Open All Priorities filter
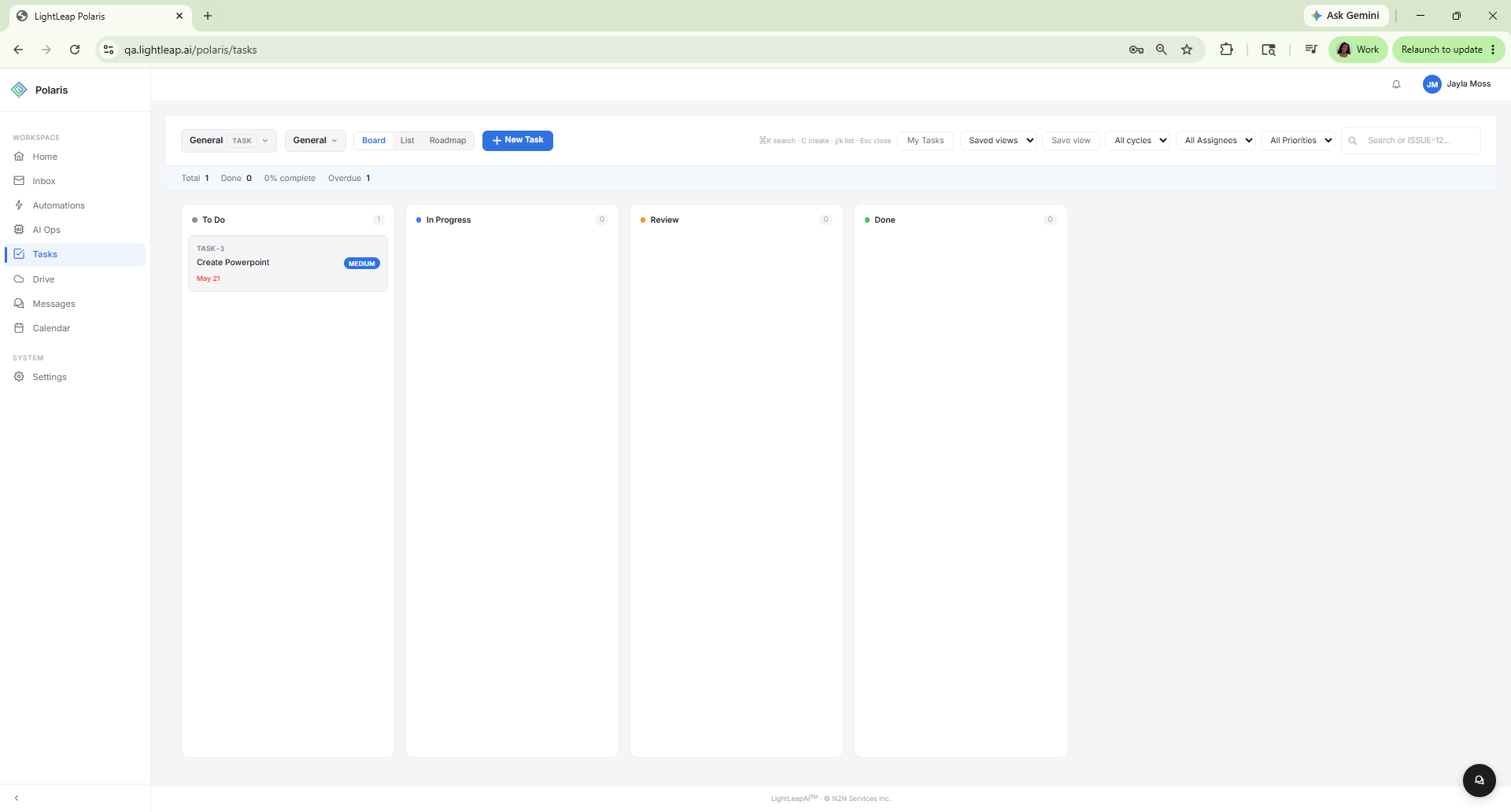Screen dimensions: 1511x812 [x=1298, y=141]
